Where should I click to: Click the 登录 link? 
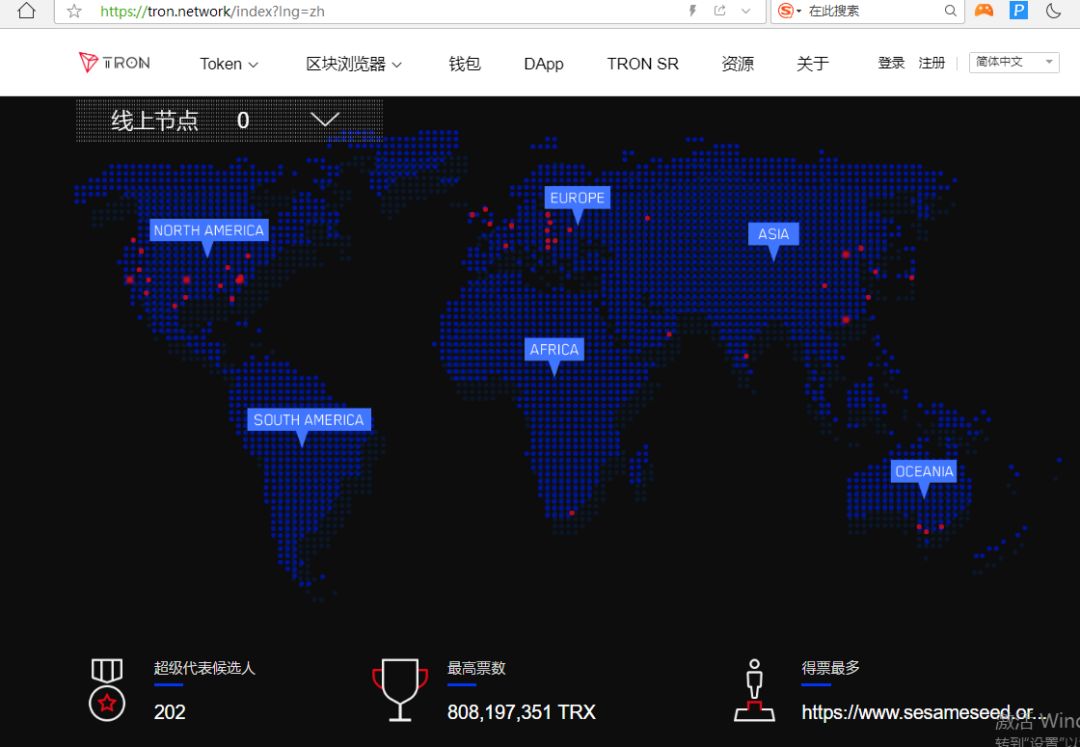(891, 63)
